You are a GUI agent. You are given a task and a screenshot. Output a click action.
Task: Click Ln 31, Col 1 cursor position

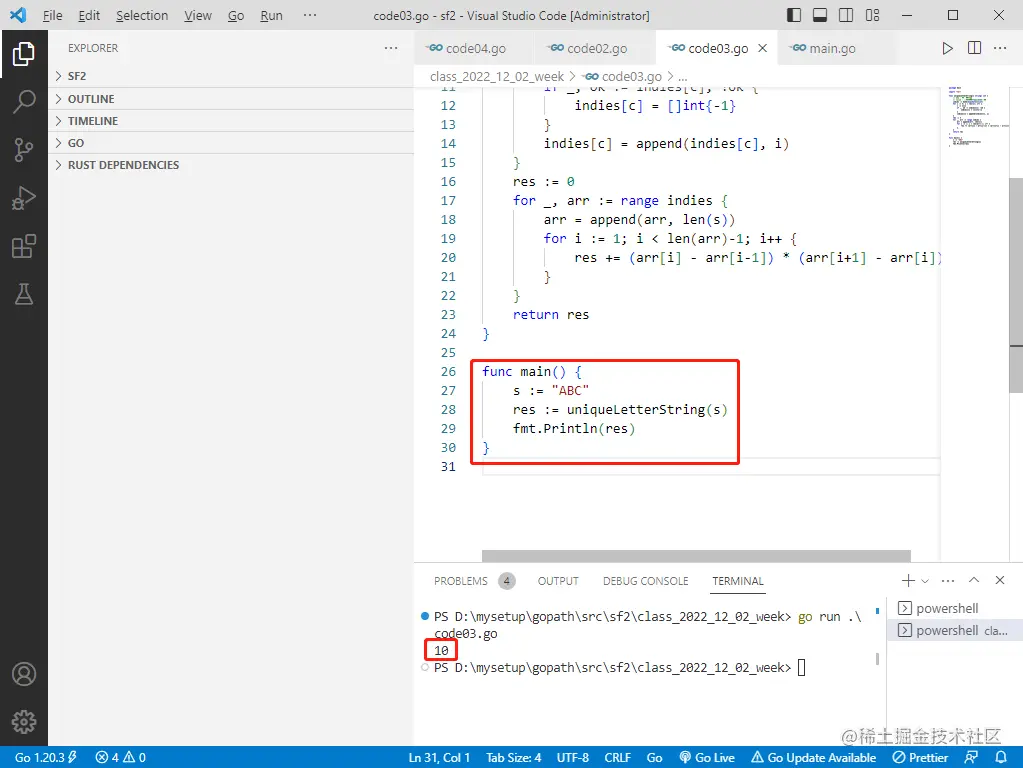click(439, 757)
